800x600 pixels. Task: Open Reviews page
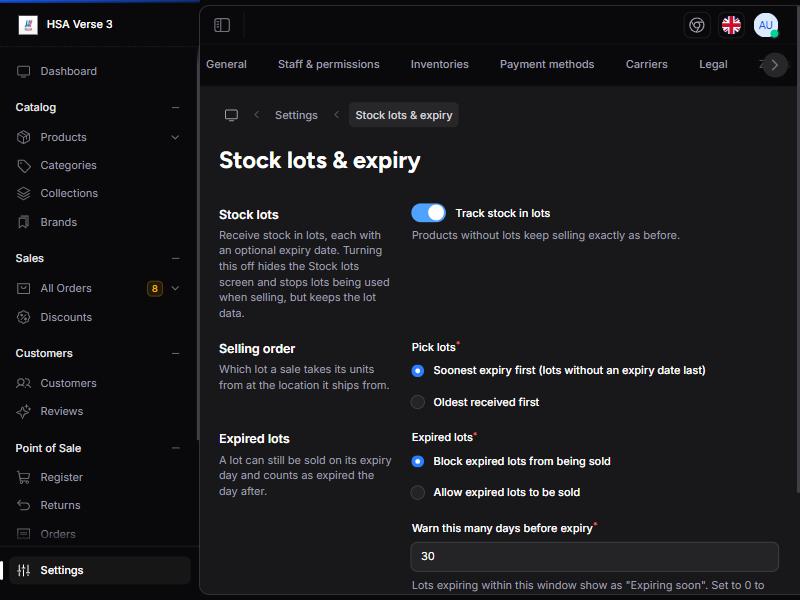[x=61, y=411]
